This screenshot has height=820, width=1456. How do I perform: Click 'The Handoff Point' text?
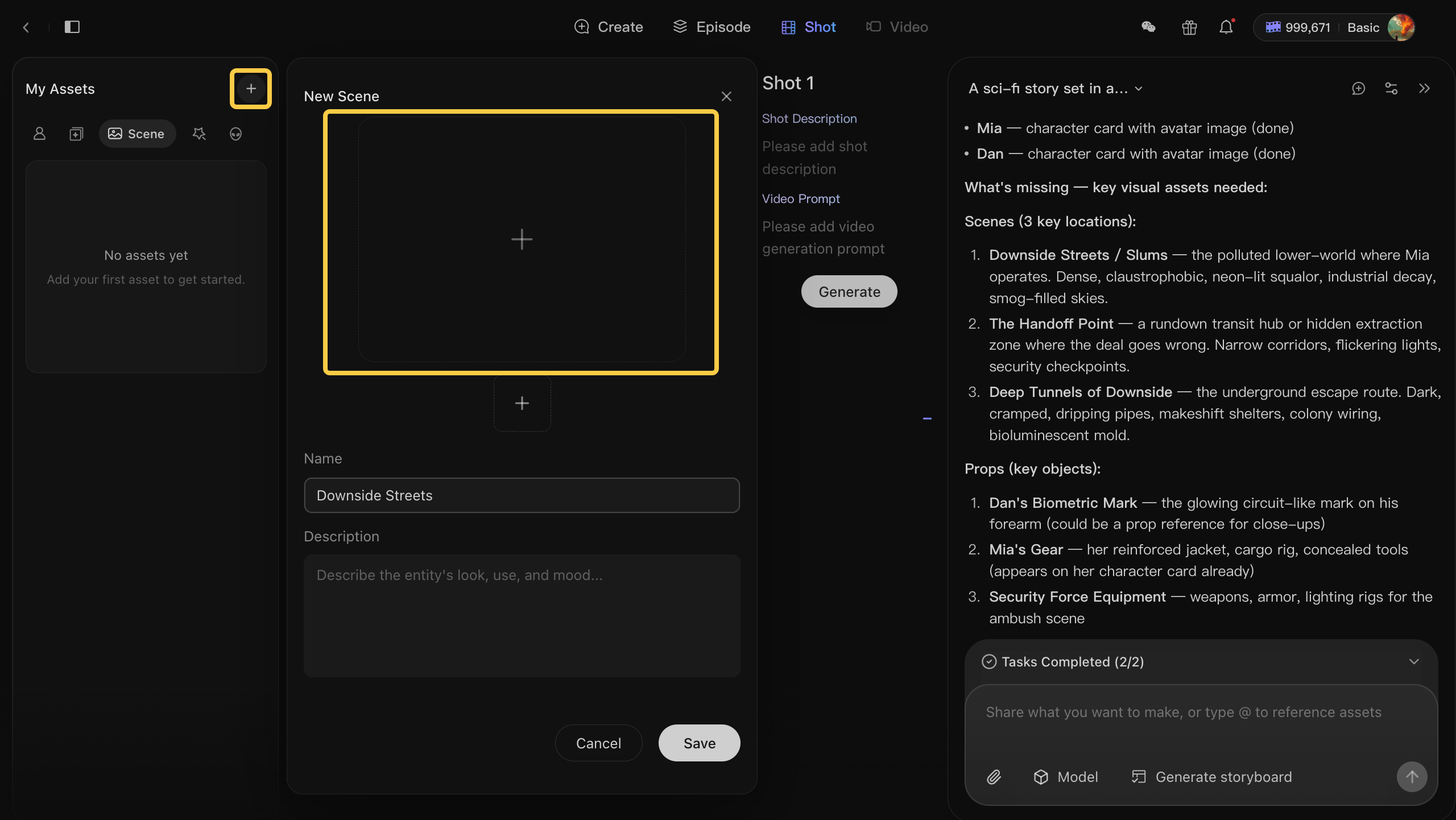pos(1050,324)
